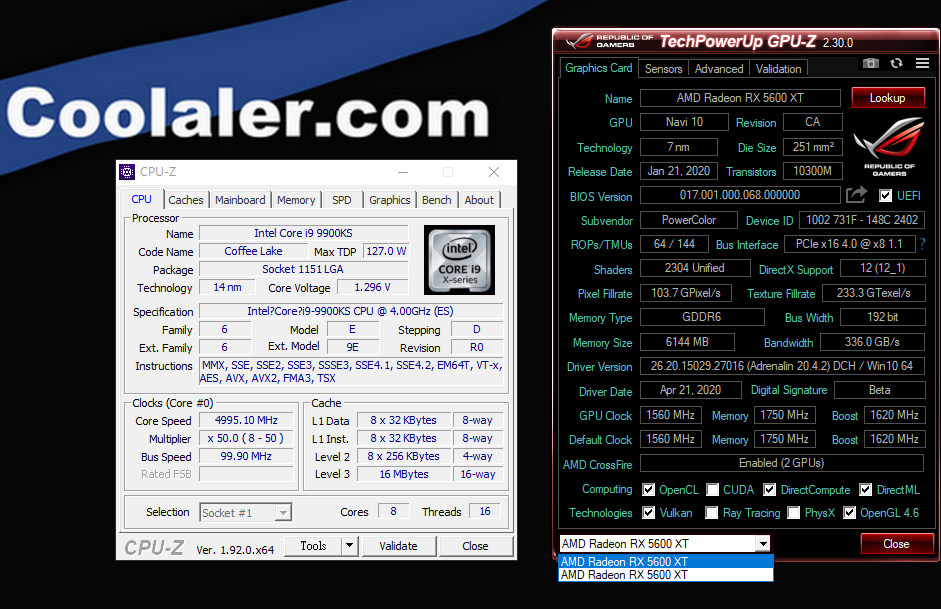The height and width of the screenshot is (609, 941).
Task: Toggle the DirectML checkbox
Action: 865,490
